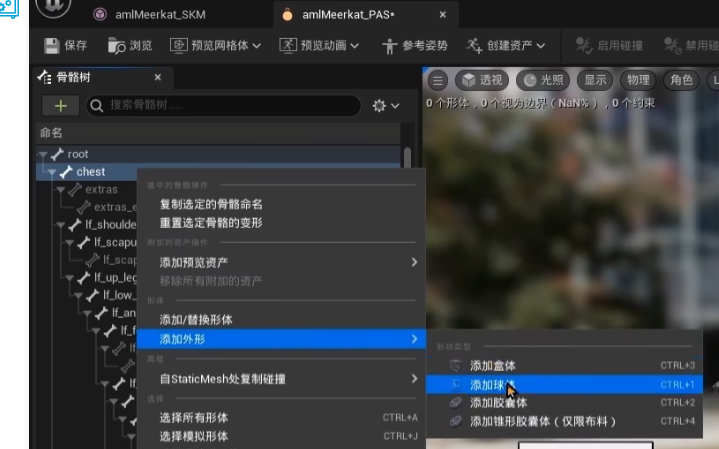
Task: Choose Reset Selected Bone Transforms (重置选定骨骼的变形)
Action: tap(211, 223)
